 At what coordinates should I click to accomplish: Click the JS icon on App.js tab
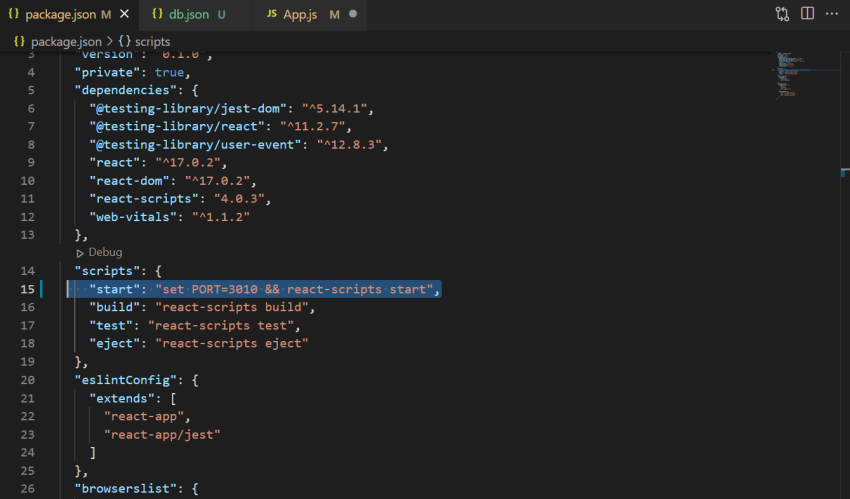272,14
